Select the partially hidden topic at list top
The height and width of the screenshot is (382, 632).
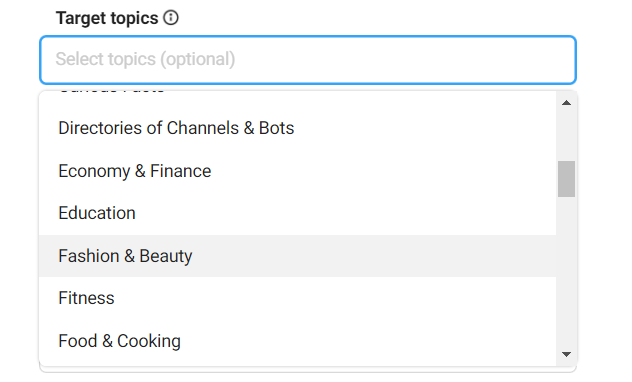click(x=111, y=91)
